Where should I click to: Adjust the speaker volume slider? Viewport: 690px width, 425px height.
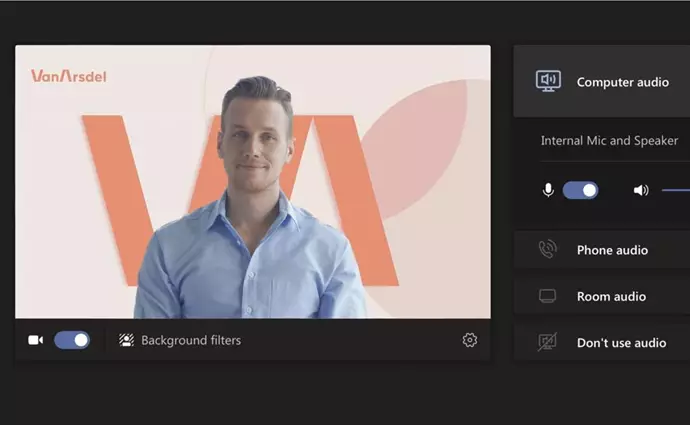click(x=676, y=191)
